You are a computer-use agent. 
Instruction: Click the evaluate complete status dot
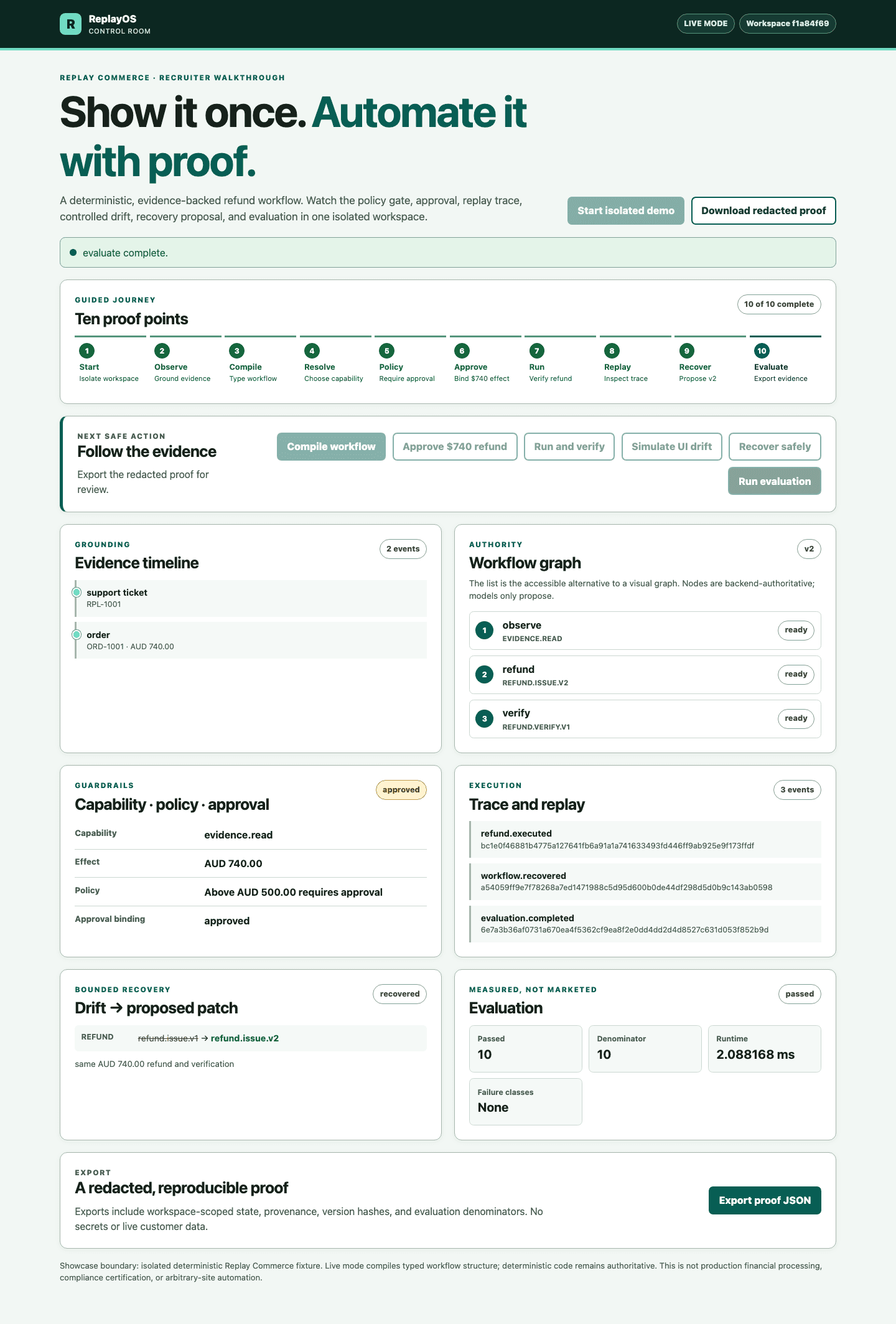[x=73, y=253]
